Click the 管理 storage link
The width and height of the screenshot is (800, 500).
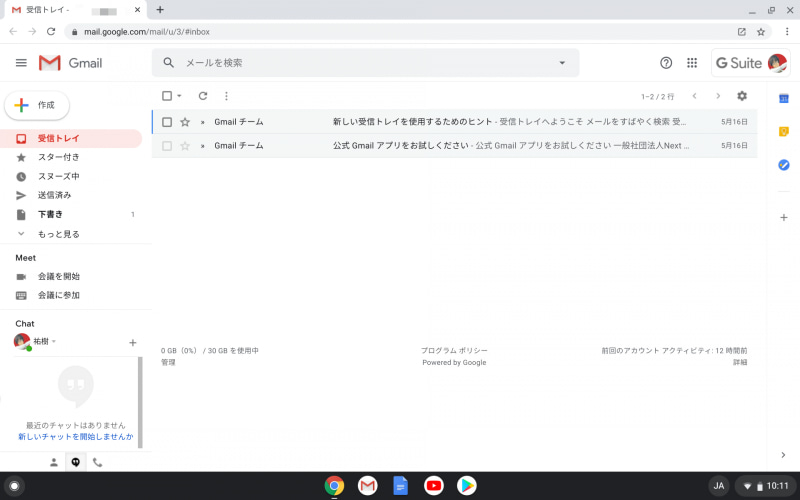pyautogui.click(x=168, y=362)
